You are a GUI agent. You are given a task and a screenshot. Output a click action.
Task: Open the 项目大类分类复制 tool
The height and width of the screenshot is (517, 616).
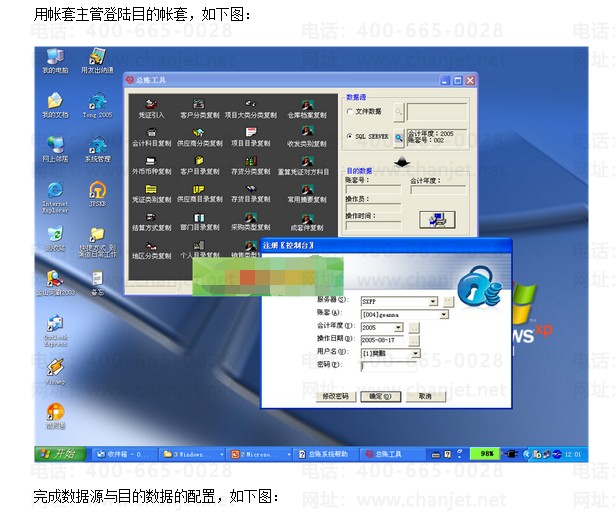point(251,109)
